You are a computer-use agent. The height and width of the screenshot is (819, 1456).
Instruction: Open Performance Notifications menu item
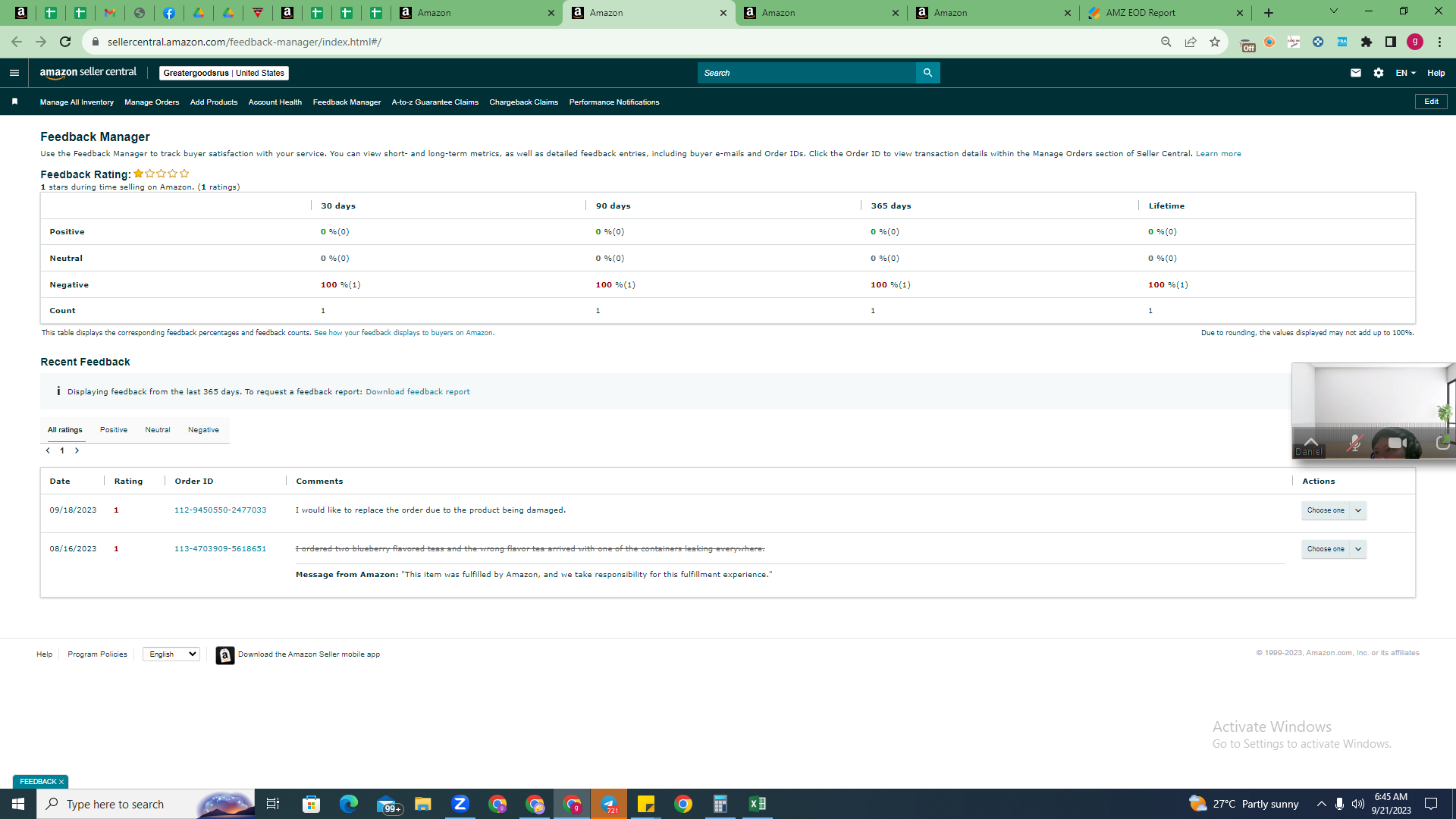click(x=614, y=102)
